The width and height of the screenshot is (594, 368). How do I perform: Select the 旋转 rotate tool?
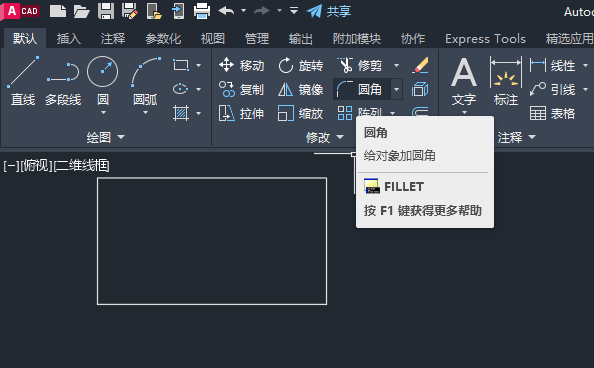point(301,66)
